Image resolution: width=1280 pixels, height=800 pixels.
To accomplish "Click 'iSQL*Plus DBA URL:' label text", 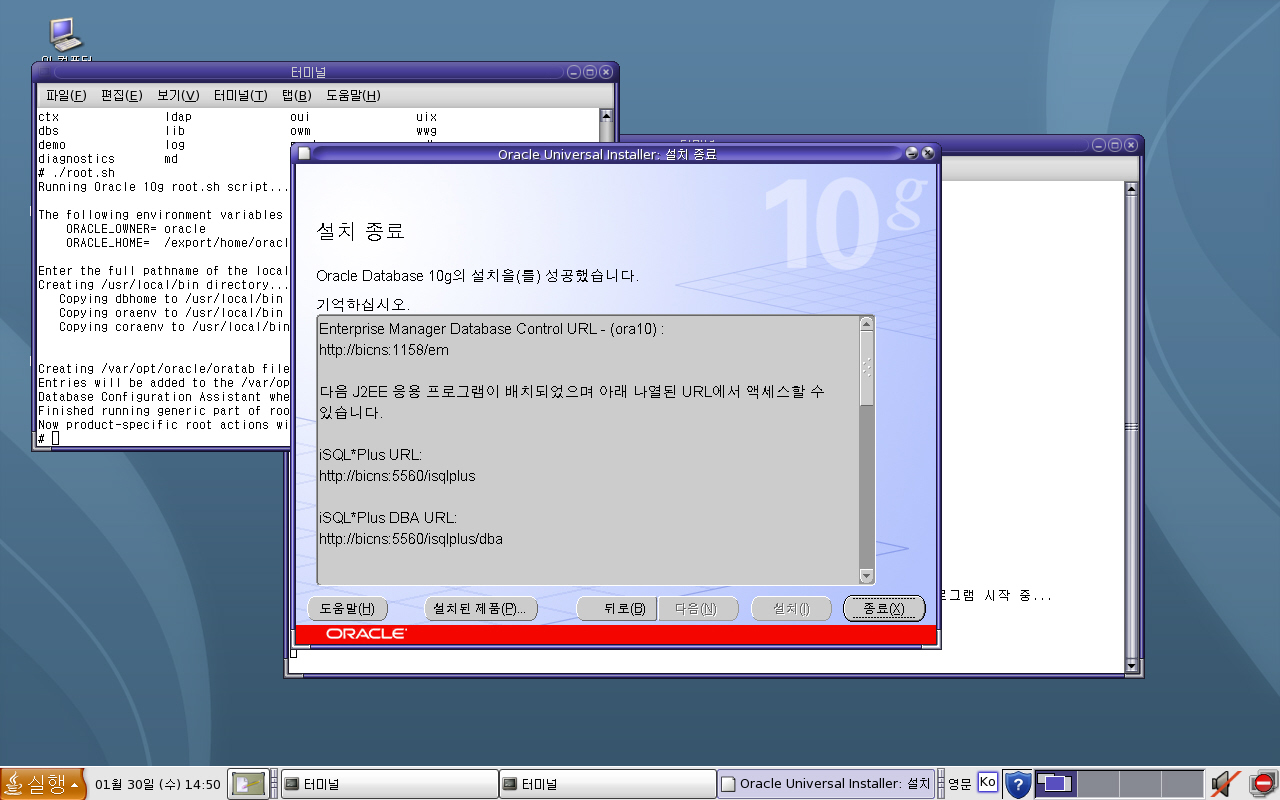I will [388, 518].
